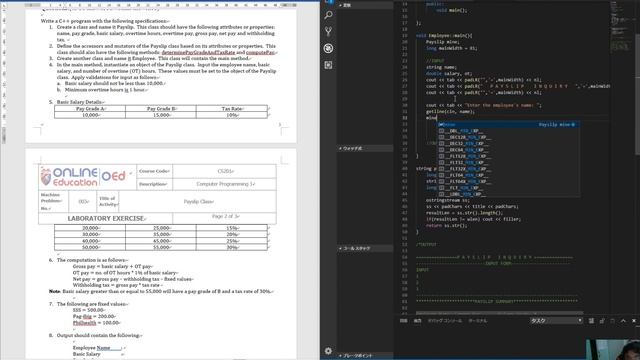Switch to the 出力 (Output) panel tab
The image size is (640, 360).
tap(417, 321)
